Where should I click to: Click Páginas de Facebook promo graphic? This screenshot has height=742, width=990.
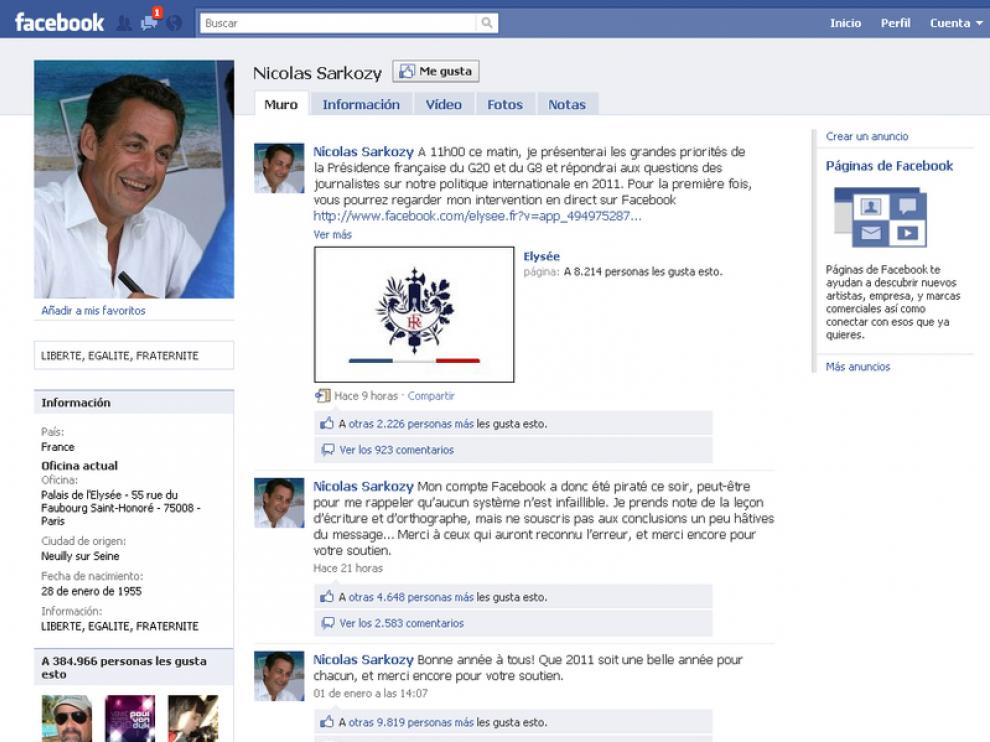pos(880,217)
